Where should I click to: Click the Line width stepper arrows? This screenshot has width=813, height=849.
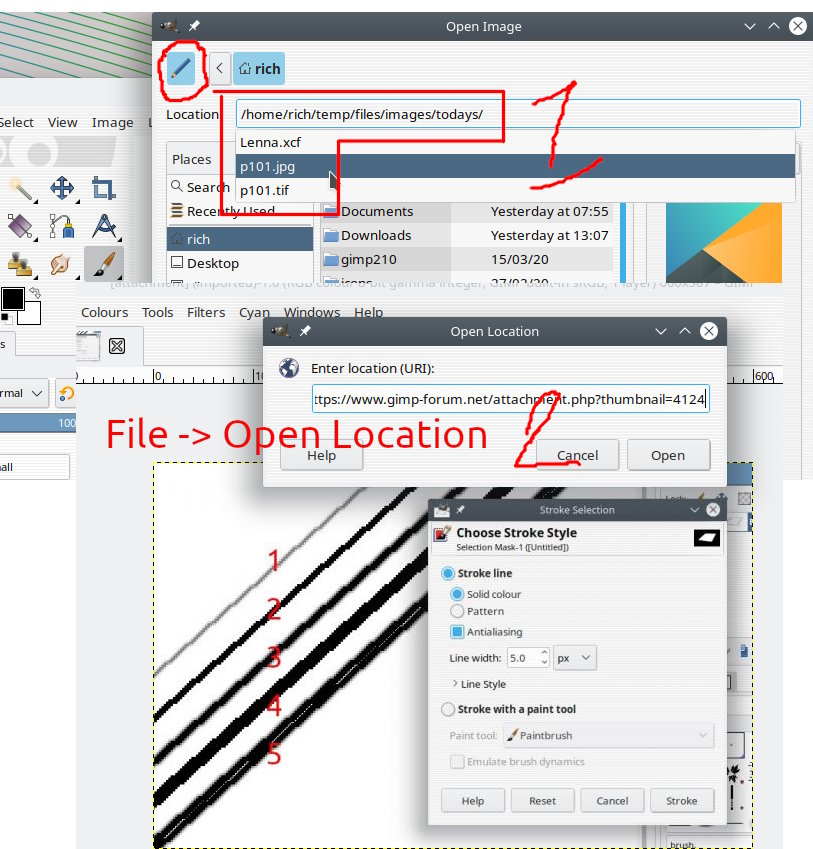coord(545,658)
